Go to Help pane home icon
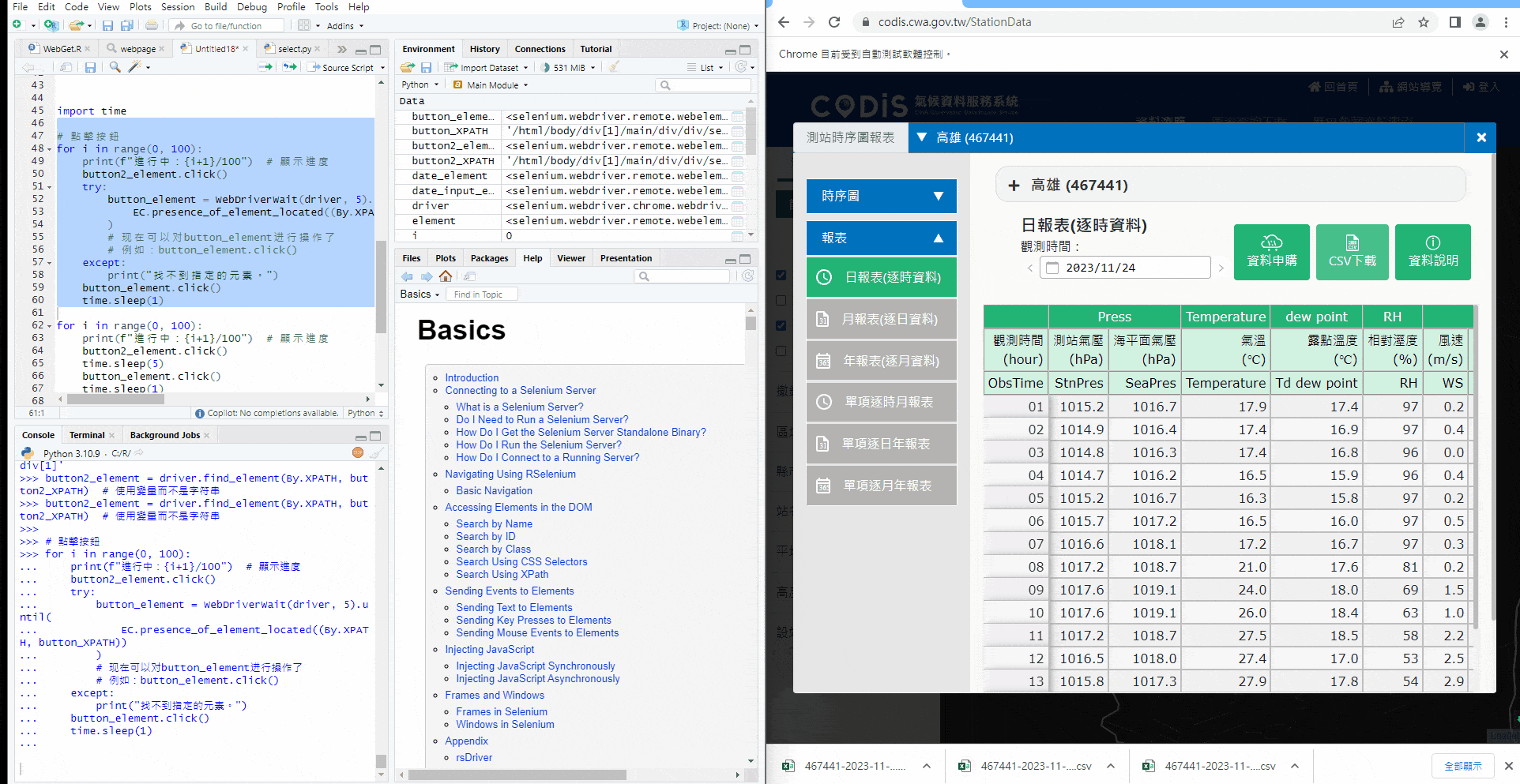 [446, 276]
